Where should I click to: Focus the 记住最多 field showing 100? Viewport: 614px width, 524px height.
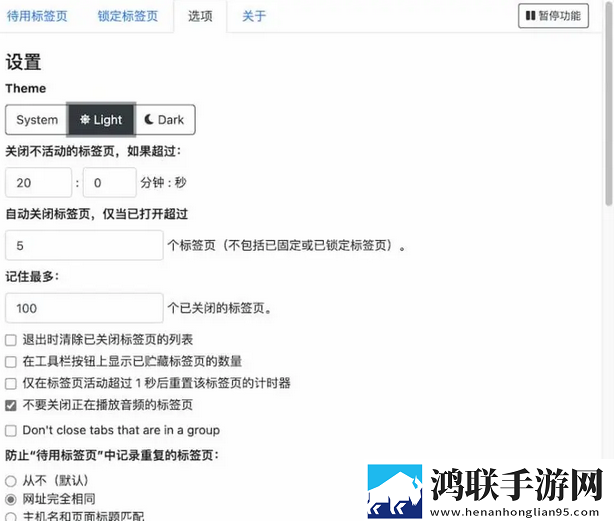click(84, 308)
